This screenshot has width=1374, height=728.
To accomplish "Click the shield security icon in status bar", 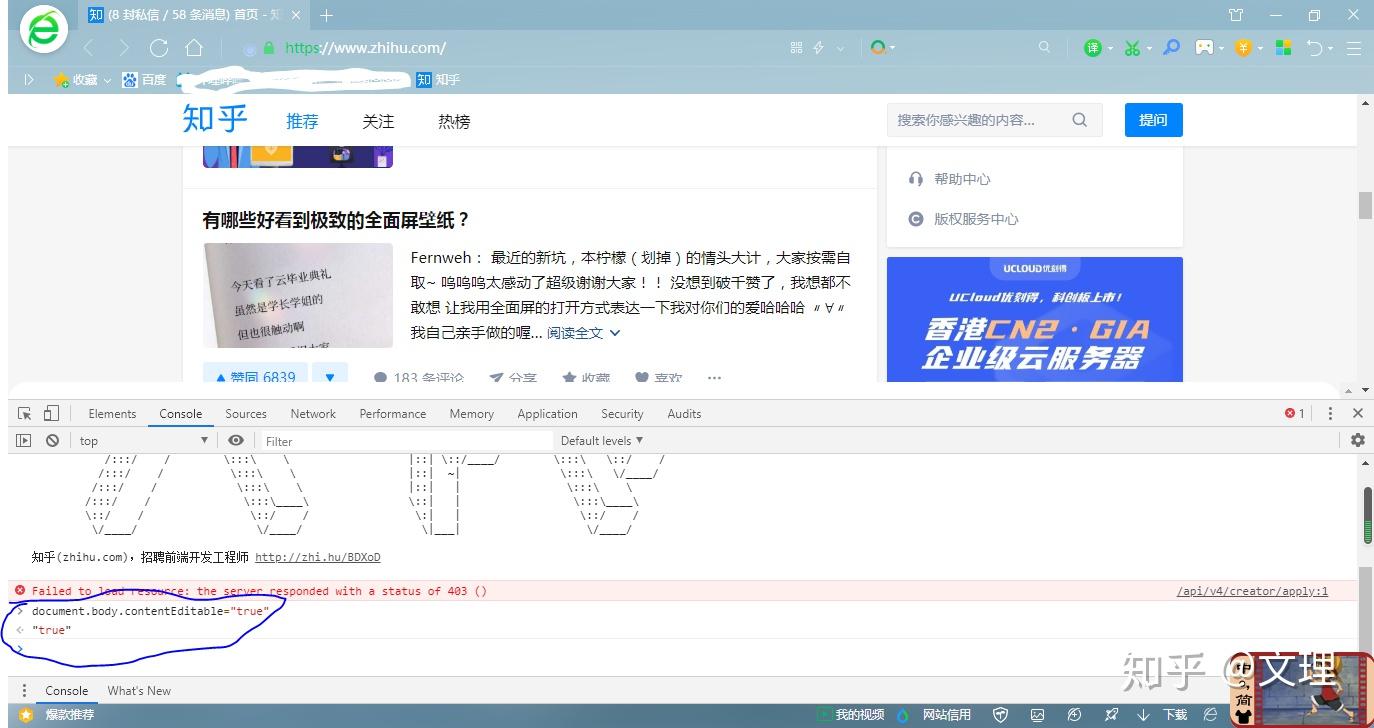I will [1000, 715].
